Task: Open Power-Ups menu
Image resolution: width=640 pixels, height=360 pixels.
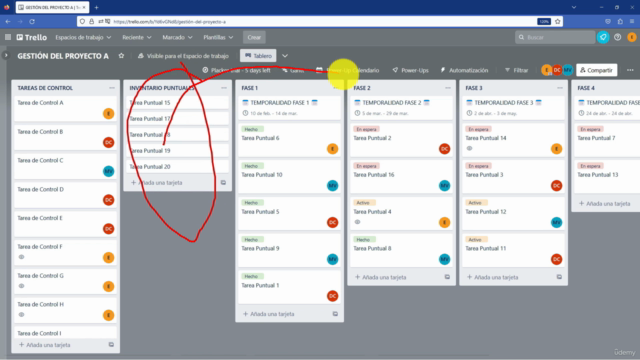Action: 411,70
